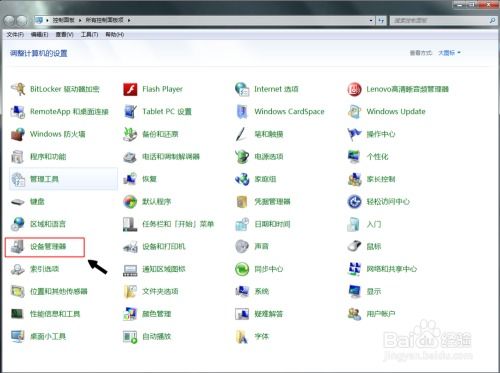This screenshot has height=373, width=500.
Task: Expand the view-by large icons dropdown
Action: (x=449, y=53)
